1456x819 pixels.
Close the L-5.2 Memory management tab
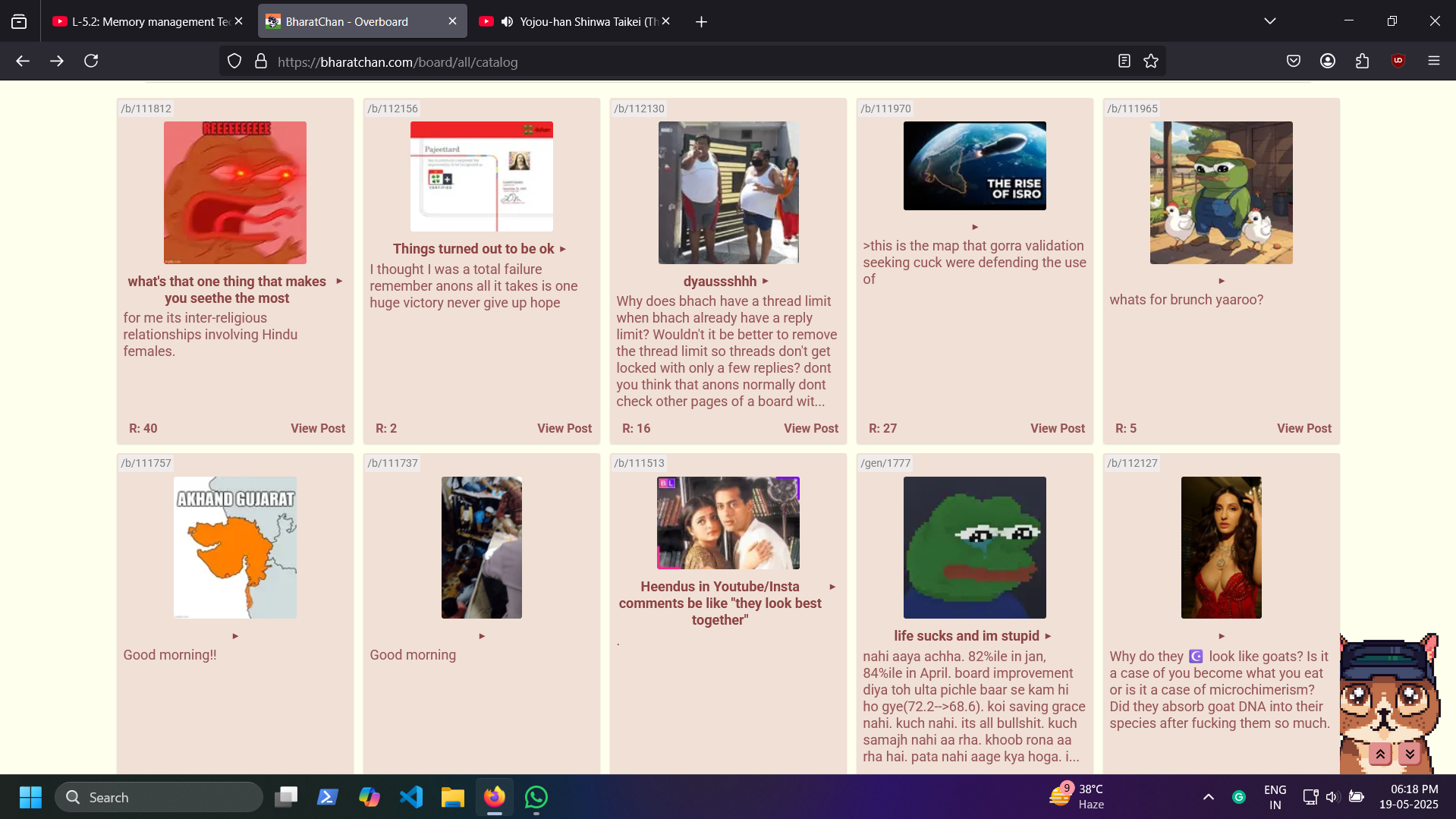[239, 21]
